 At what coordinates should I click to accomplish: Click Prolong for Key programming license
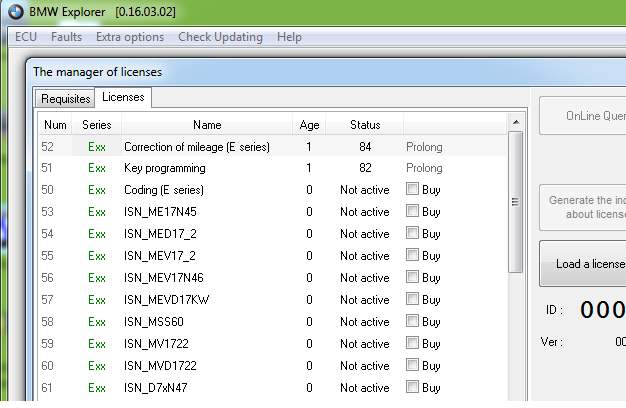click(424, 168)
